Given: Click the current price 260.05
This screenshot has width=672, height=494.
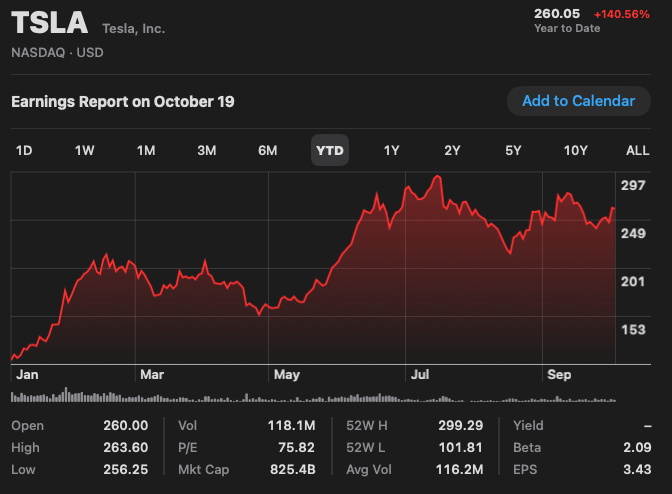Looking at the screenshot, I should click(557, 14).
